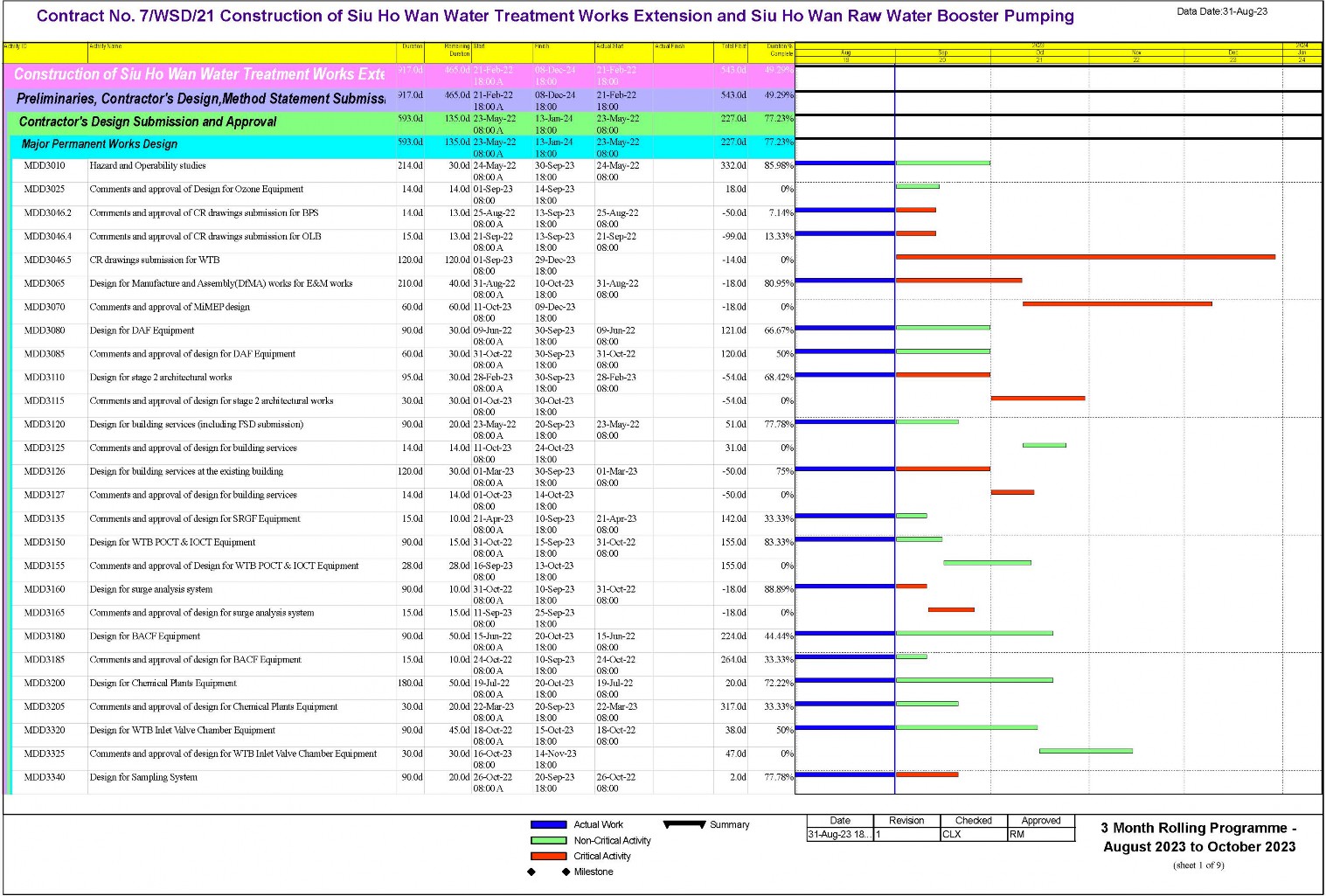Viewport: 1326px width, 896px height.
Task: Click the Milestone diamond legend symbol
Action: [x=566, y=872]
